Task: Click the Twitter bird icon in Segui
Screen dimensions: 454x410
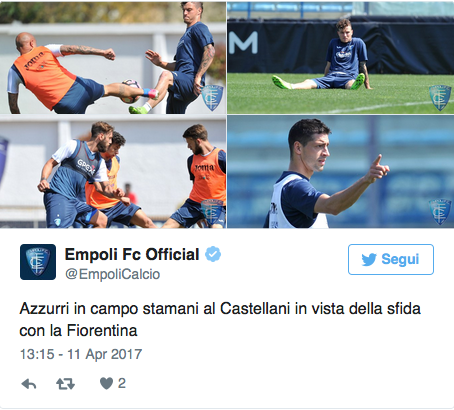Action: (369, 259)
